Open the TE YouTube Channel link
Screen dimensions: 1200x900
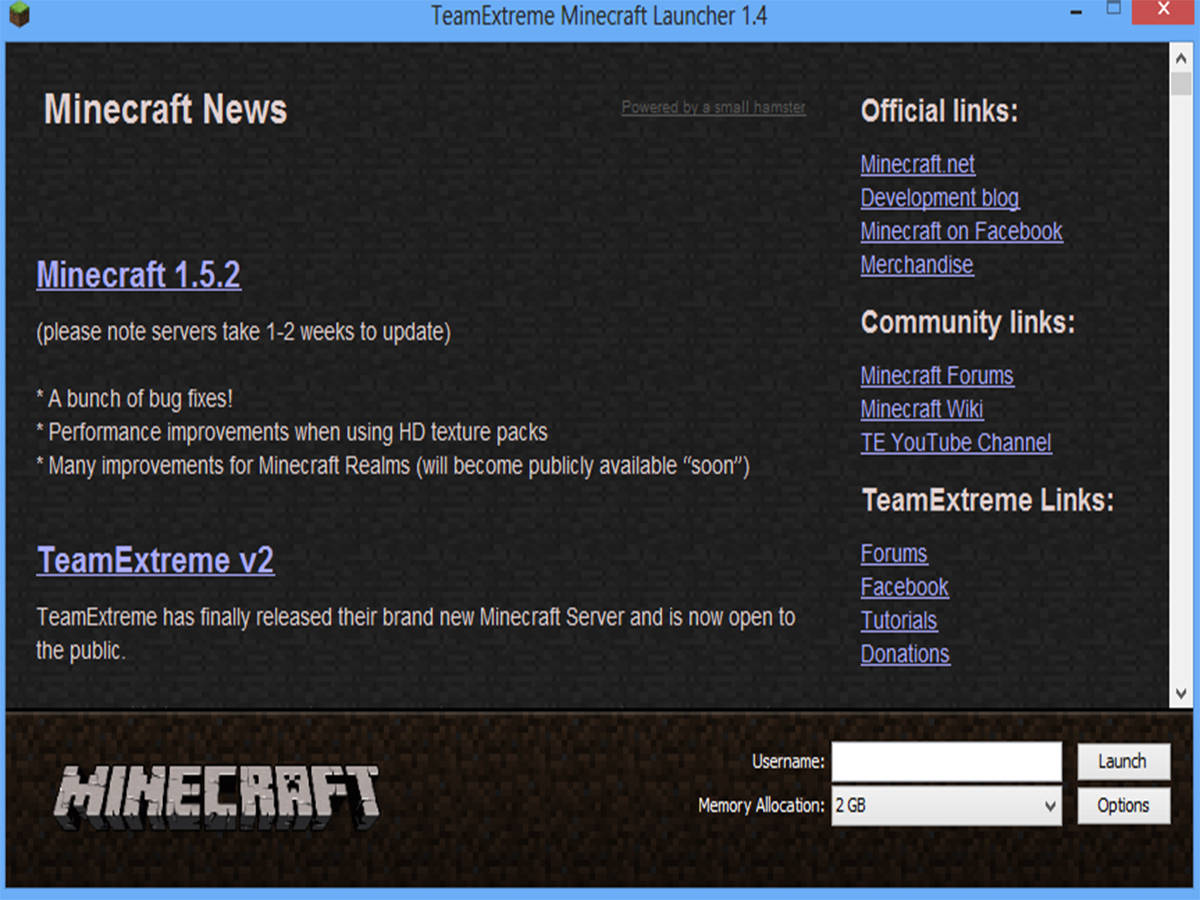955,443
